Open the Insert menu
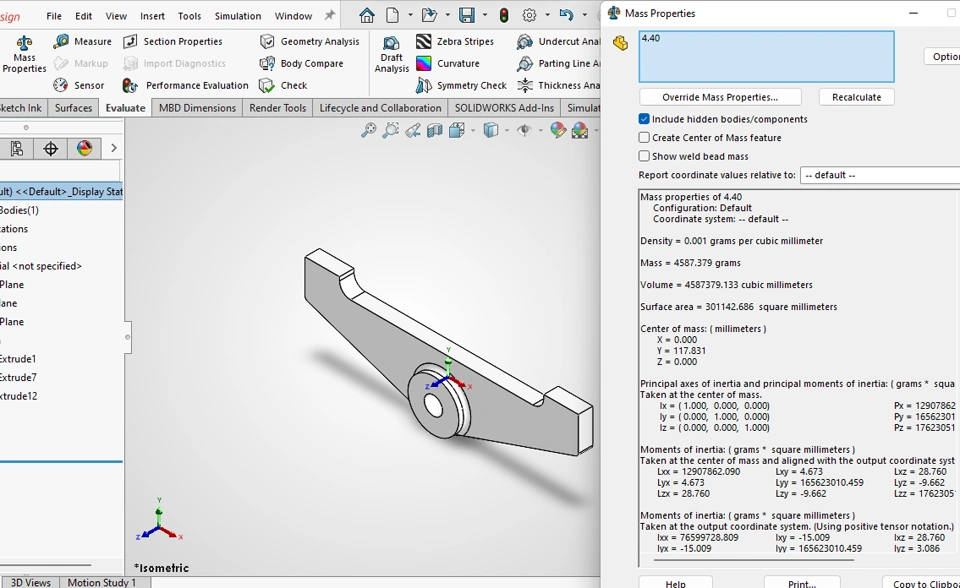The width and height of the screenshot is (960, 588). tap(152, 16)
